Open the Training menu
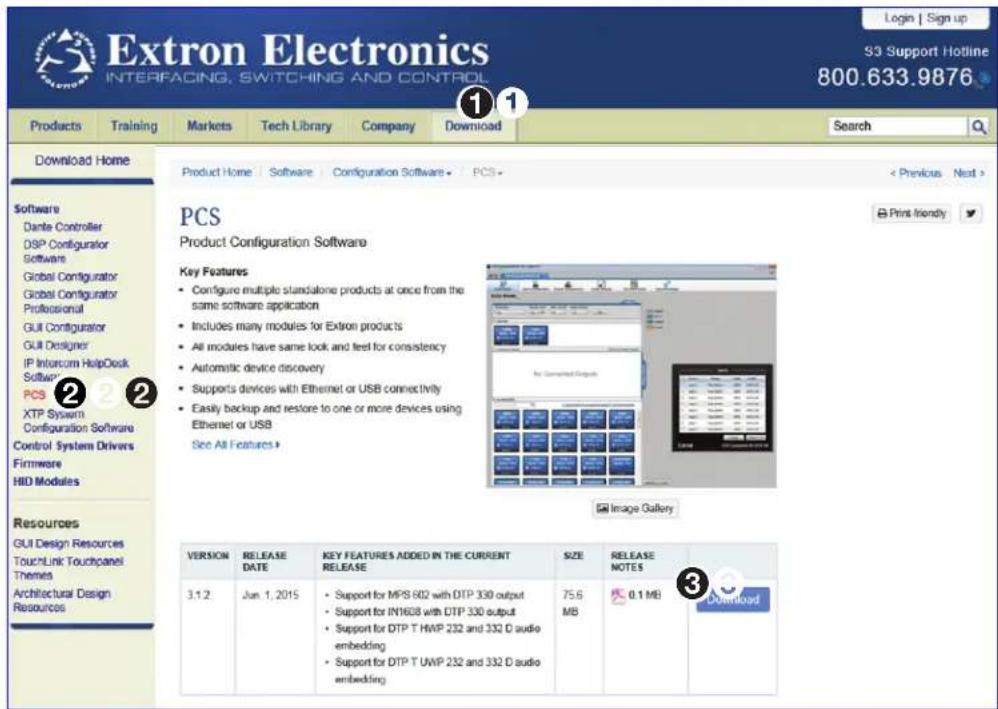This screenshot has height=709, width=998. click(x=134, y=126)
